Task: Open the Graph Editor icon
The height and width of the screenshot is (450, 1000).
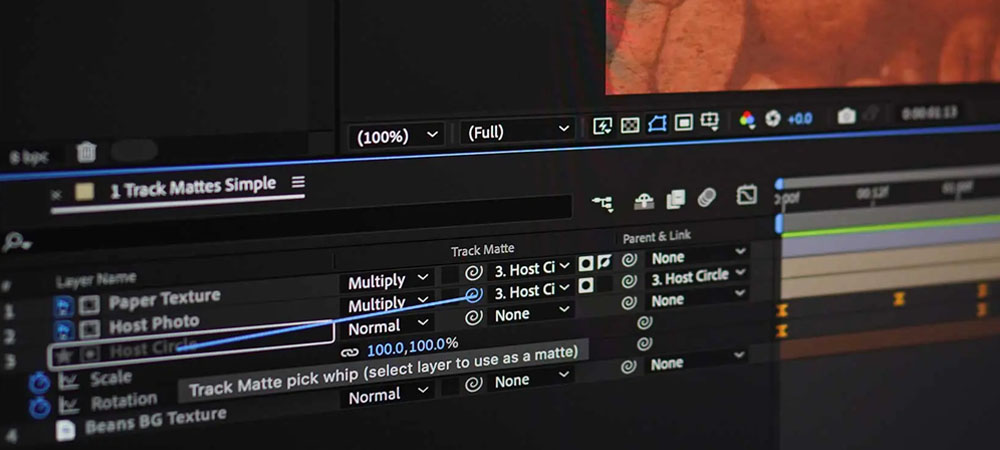Action: point(746,195)
